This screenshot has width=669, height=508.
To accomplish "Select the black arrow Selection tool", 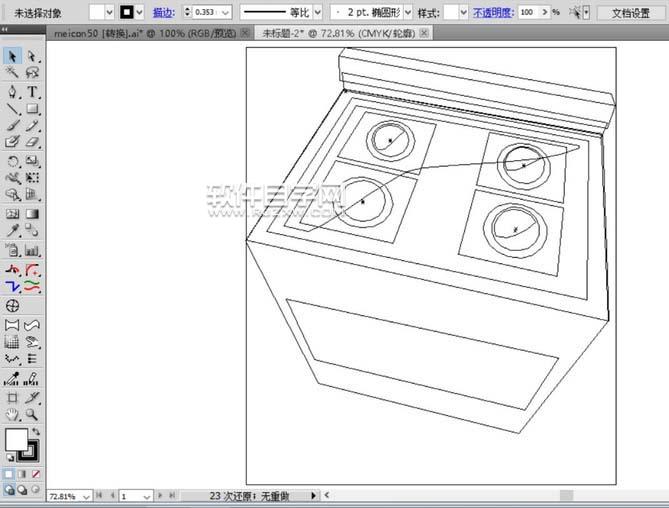I will (12, 57).
